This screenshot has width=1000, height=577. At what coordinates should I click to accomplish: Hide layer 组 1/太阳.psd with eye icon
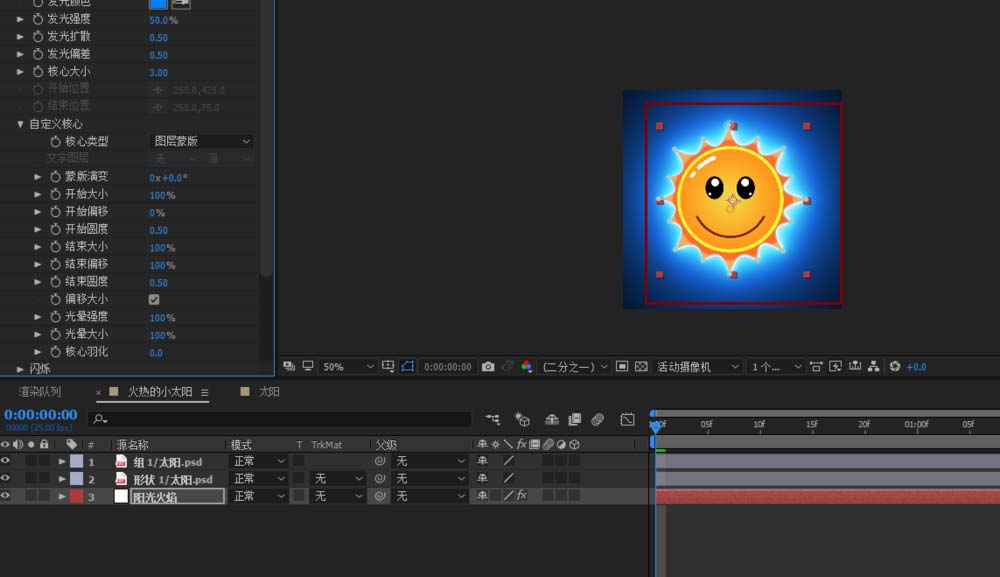(x=6, y=461)
